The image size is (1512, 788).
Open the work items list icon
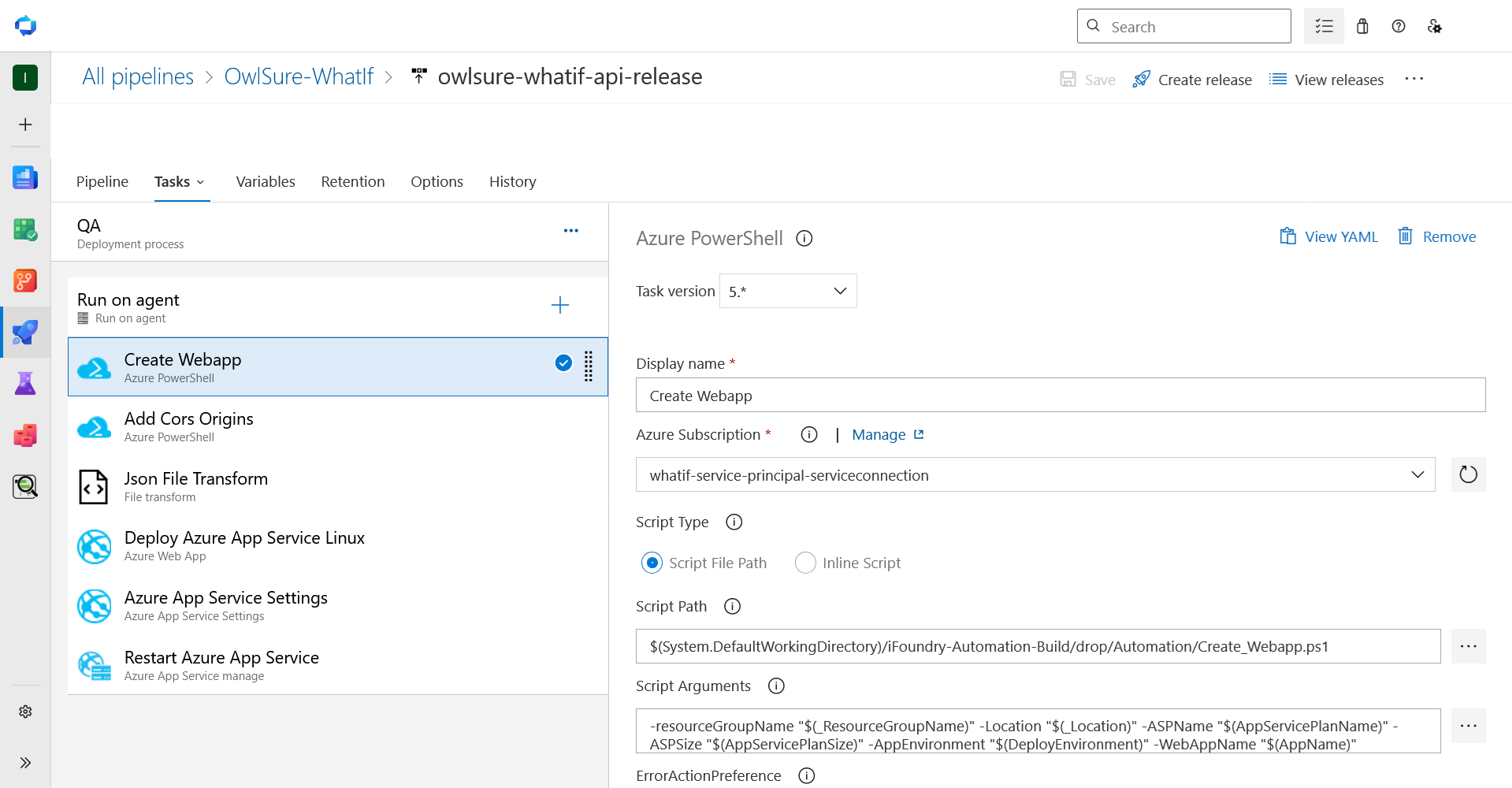click(1324, 26)
